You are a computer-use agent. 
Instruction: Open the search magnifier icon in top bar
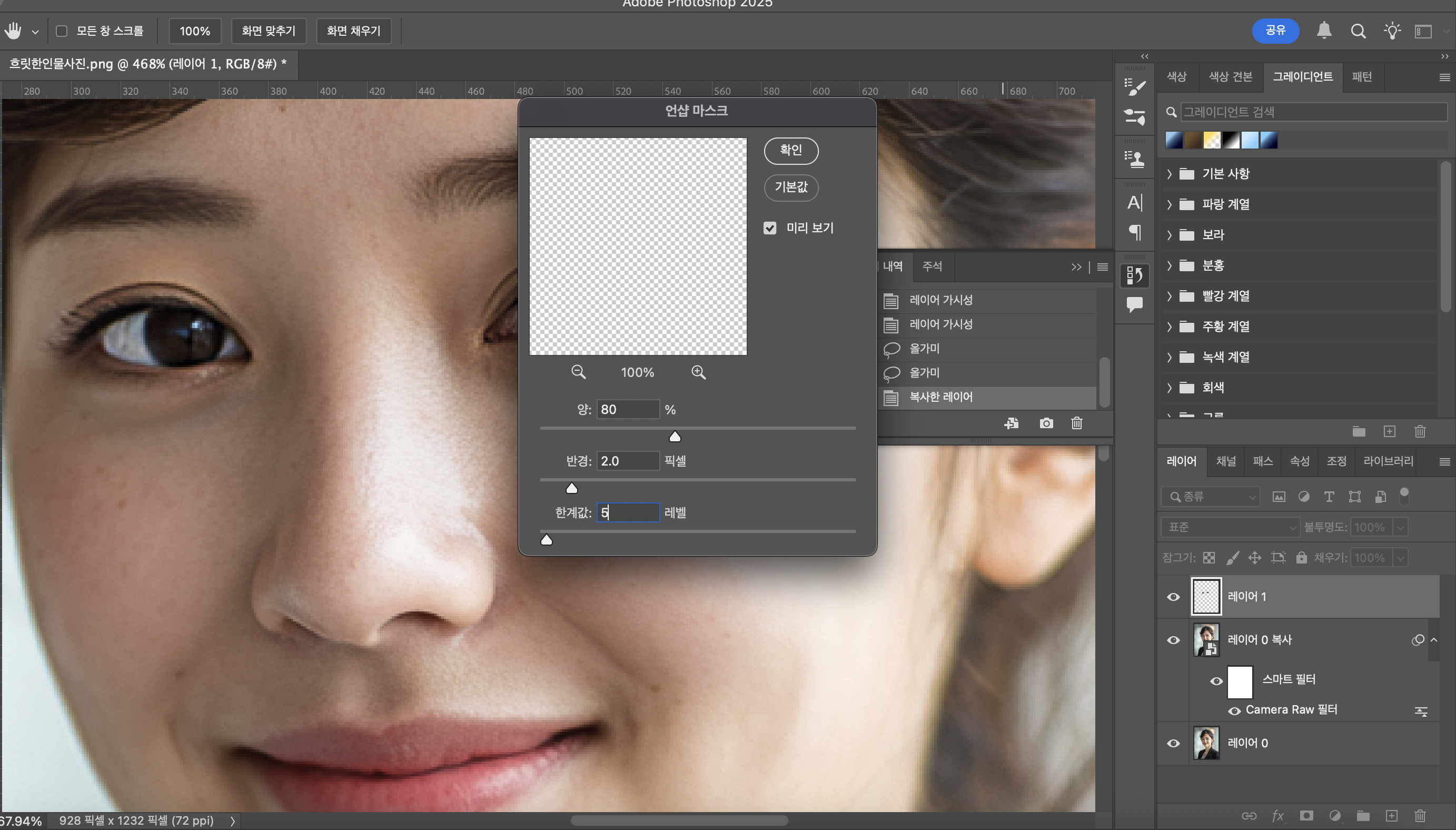(x=1358, y=31)
